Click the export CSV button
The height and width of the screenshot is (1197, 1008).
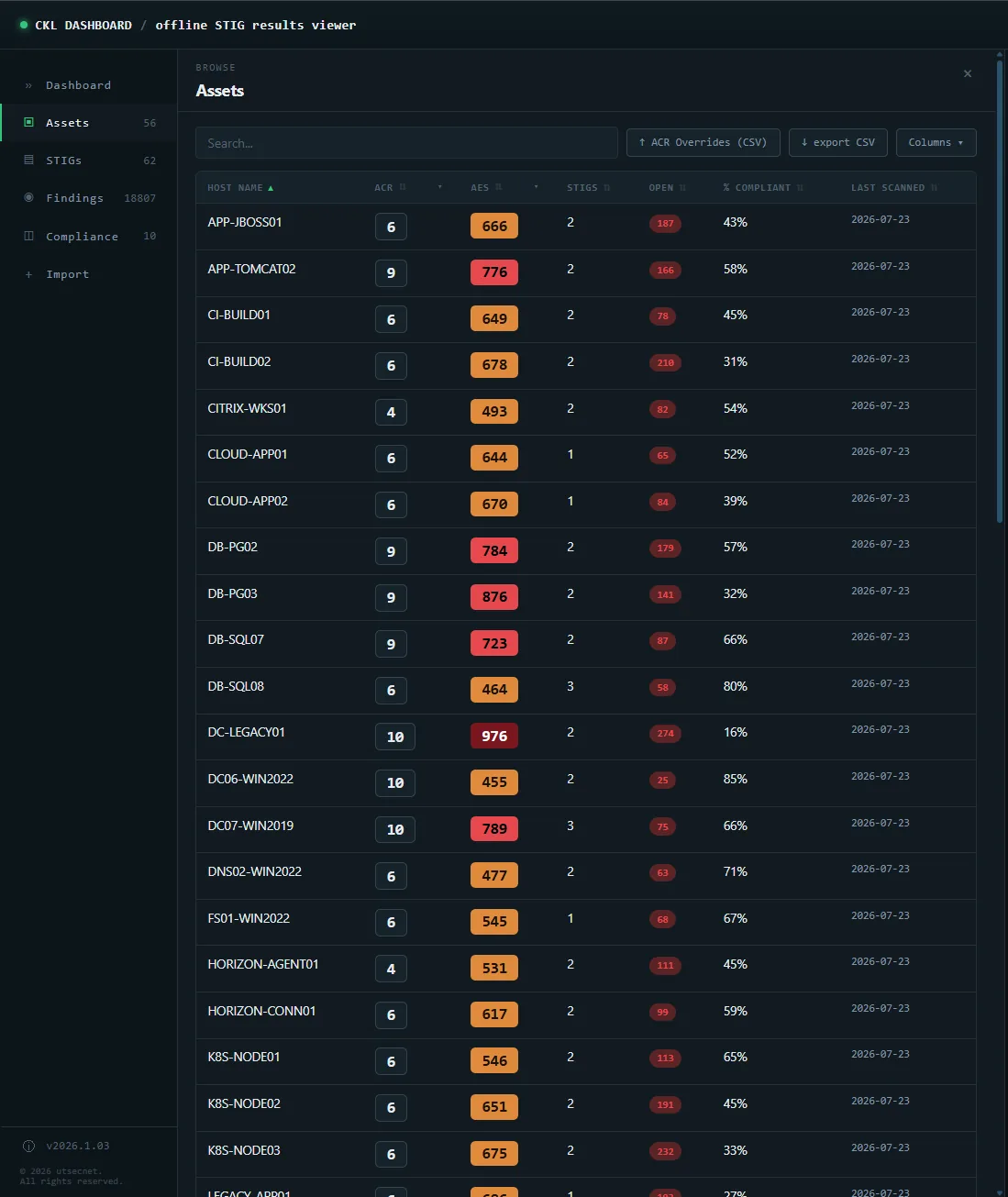(837, 142)
